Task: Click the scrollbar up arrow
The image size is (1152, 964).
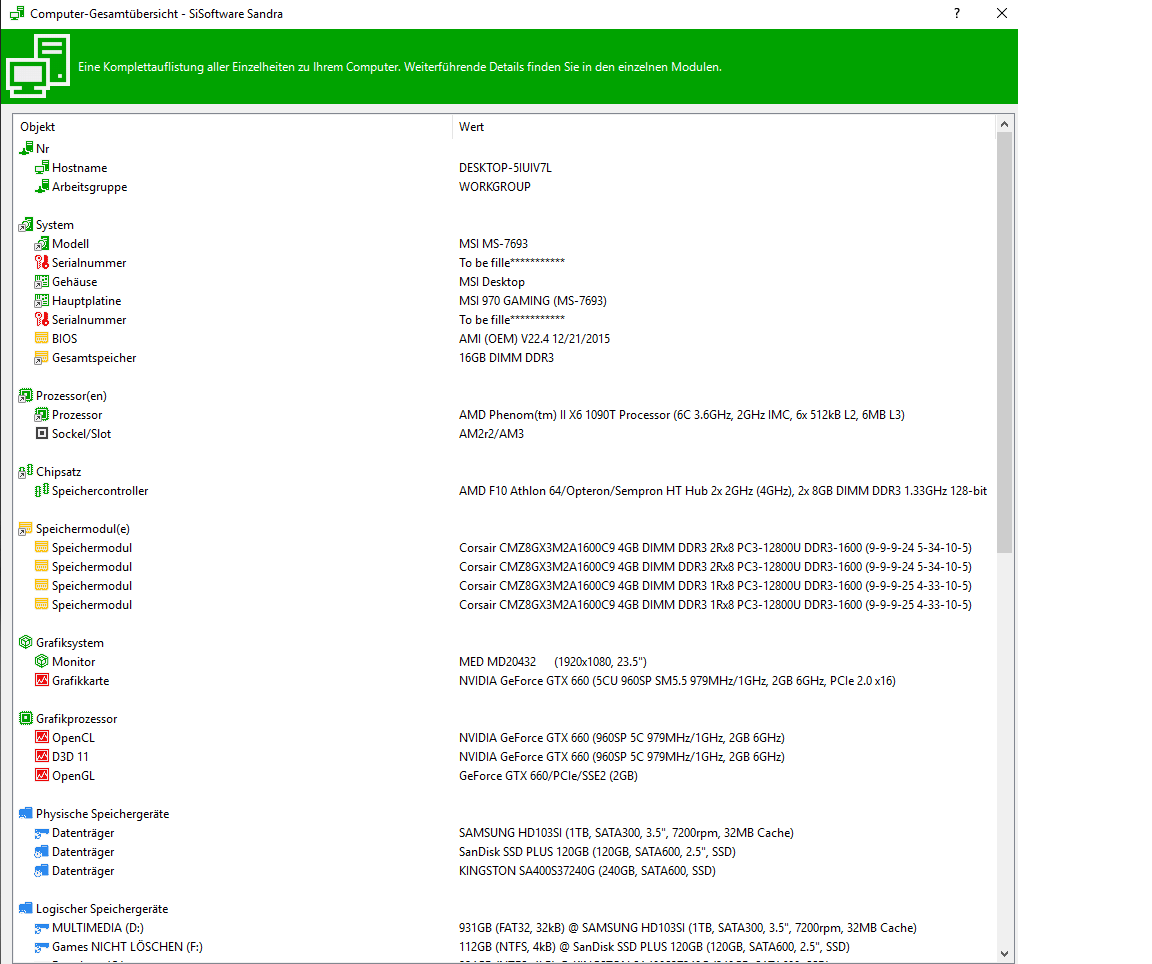Action: point(1004,124)
